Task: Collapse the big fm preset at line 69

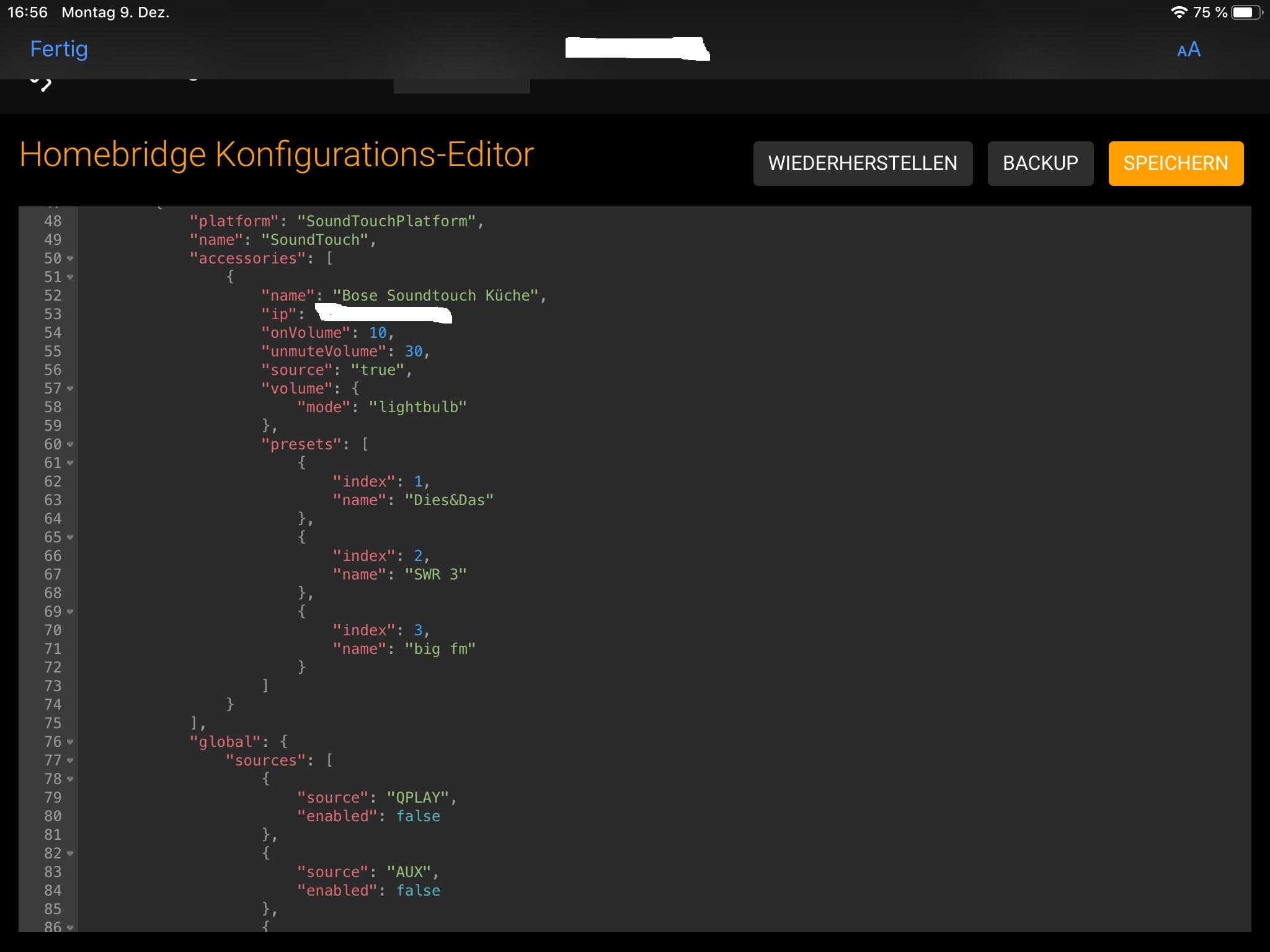Action: [x=70, y=612]
